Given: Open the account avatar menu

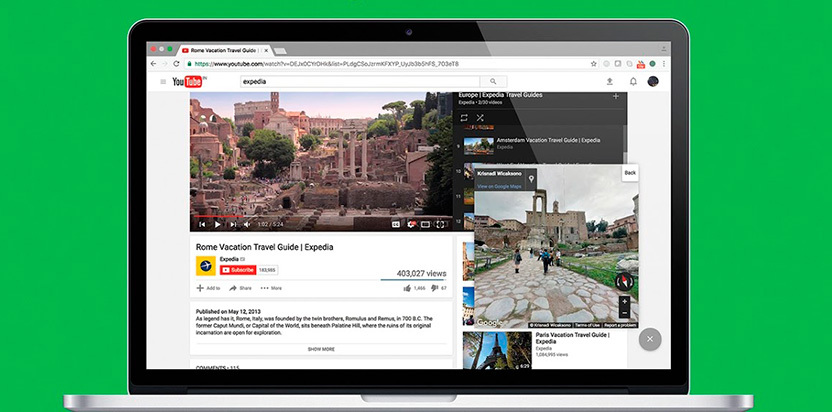Looking at the screenshot, I should point(653,81).
